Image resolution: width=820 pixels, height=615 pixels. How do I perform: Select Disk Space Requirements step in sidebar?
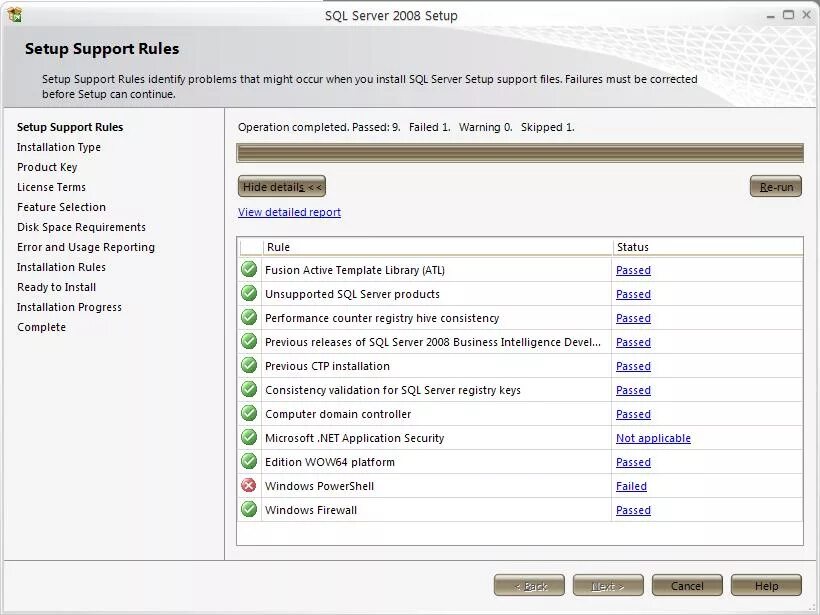pyautogui.click(x=82, y=227)
